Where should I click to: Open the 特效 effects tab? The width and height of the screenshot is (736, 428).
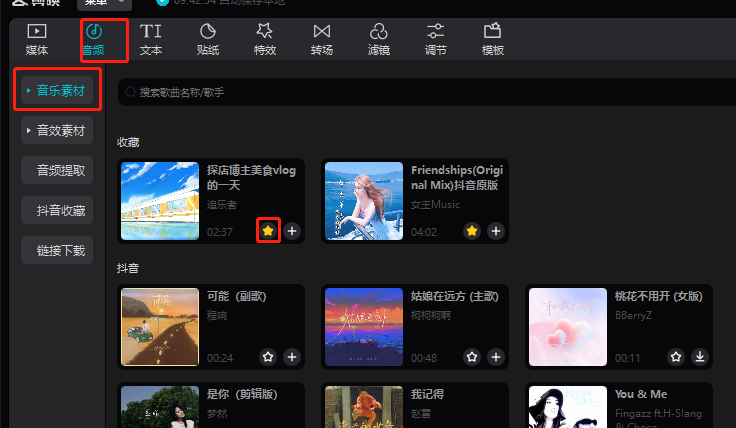coord(265,39)
